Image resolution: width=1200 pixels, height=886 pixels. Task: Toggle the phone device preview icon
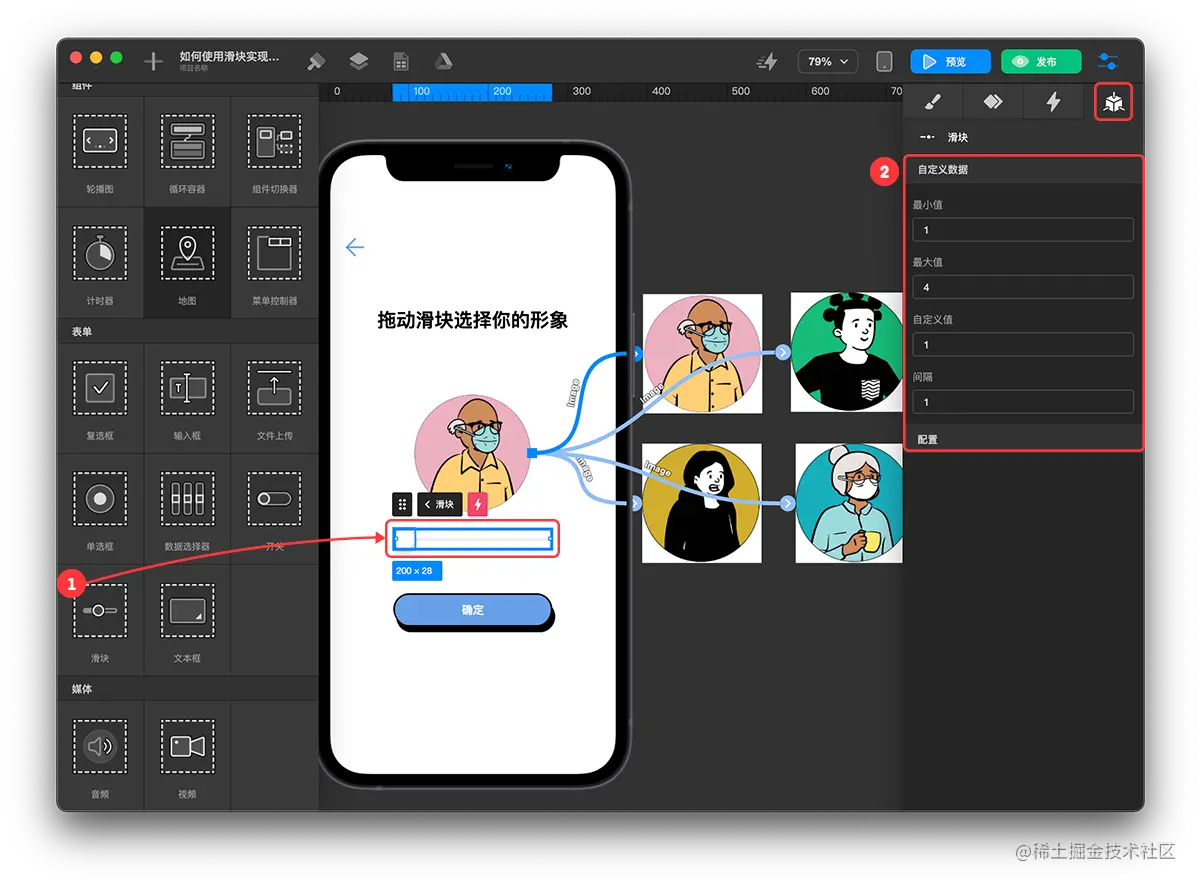point(884,62)
